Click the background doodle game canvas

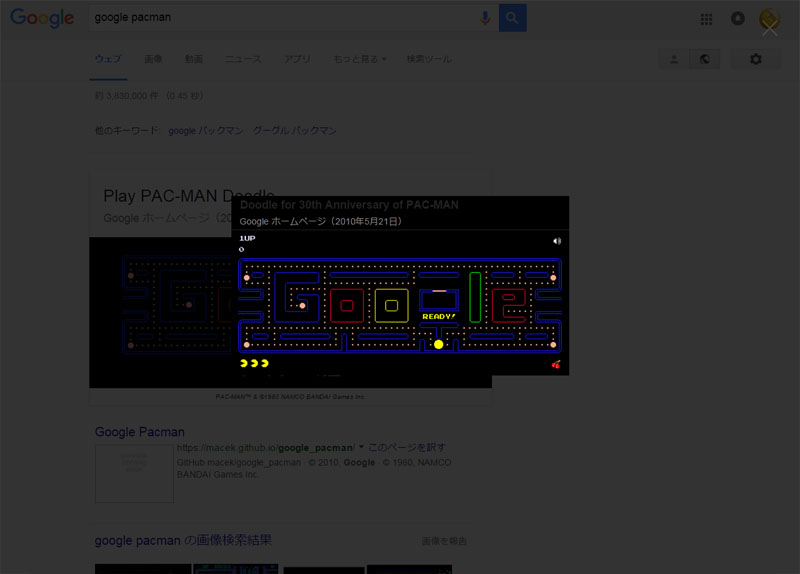160,312
